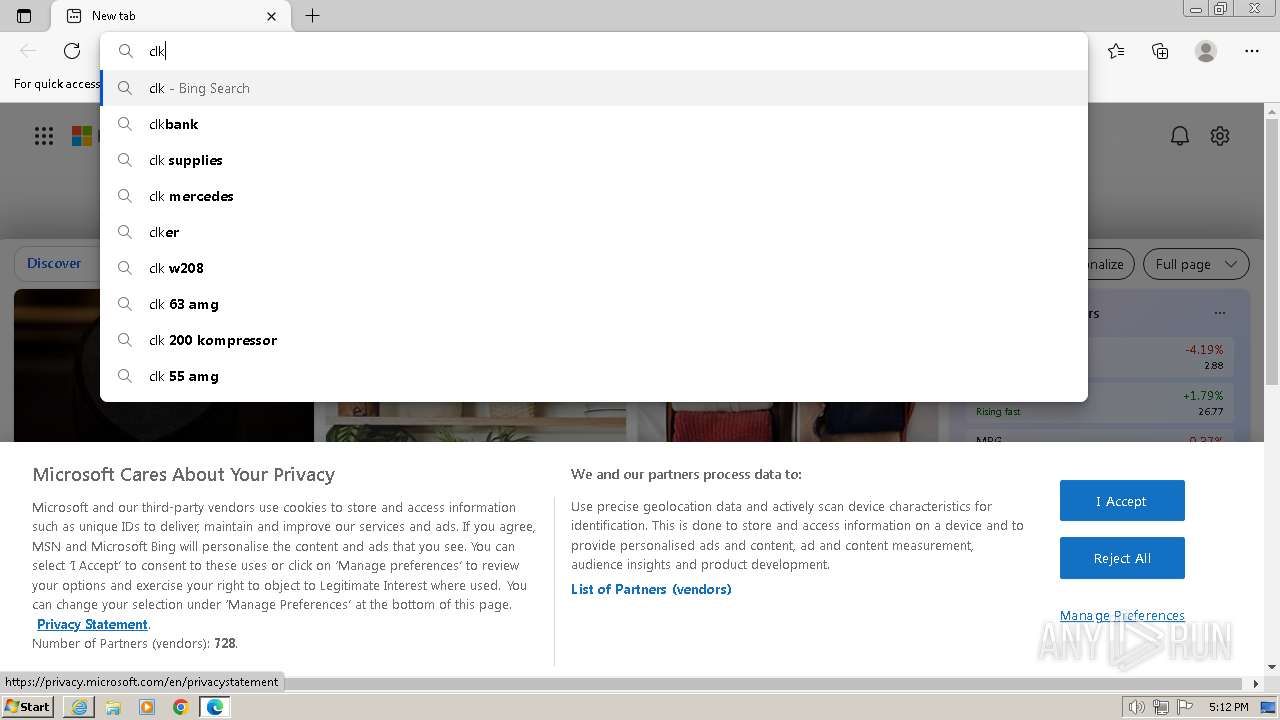The height and width of the screenshot is (720, 1280).
Task: Launch Internet Explorer from taskbar
Action: pos(79,707)
